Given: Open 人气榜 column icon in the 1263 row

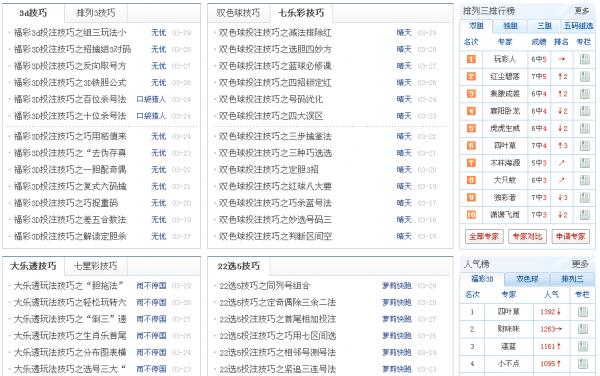Looking at the screenshot, I should [583, 329].
